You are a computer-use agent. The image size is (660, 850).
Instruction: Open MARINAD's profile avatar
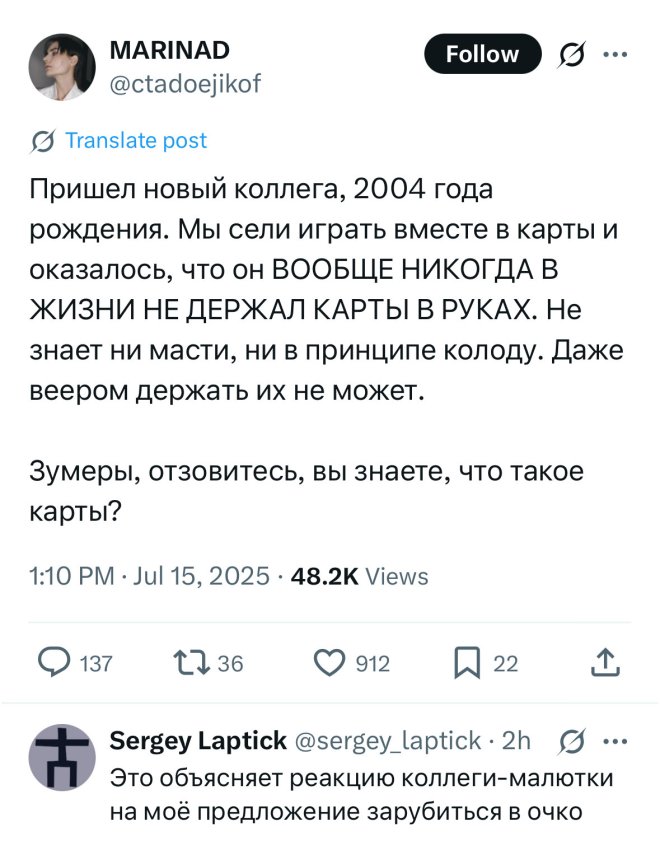pyautogui.click(x=61, y=68)
